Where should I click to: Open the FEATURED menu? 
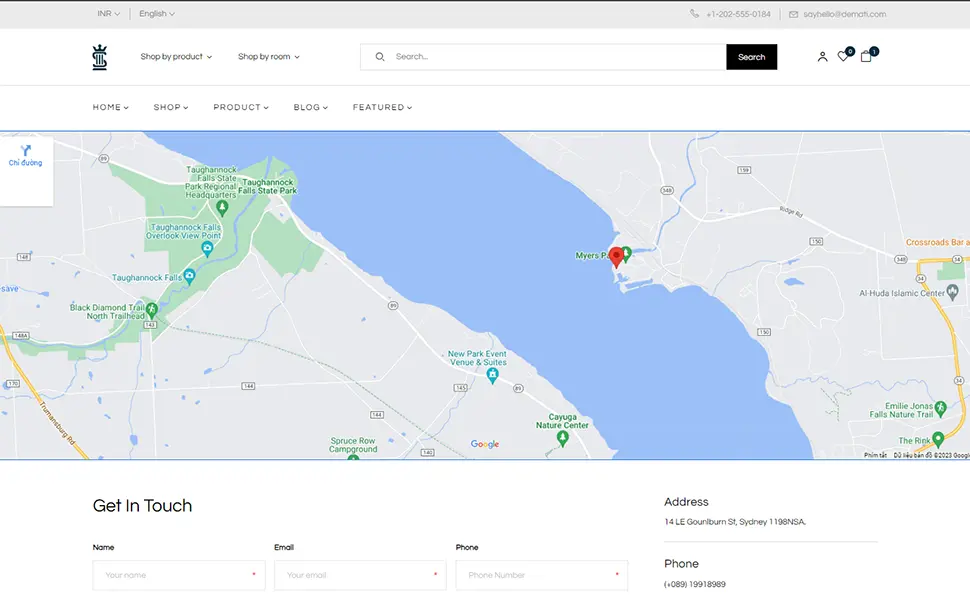pyautogui.click(x=382, y=107)
